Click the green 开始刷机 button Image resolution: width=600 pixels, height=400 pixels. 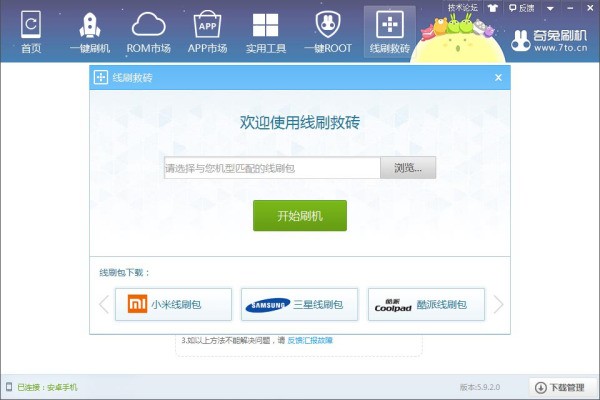[300, 216]
